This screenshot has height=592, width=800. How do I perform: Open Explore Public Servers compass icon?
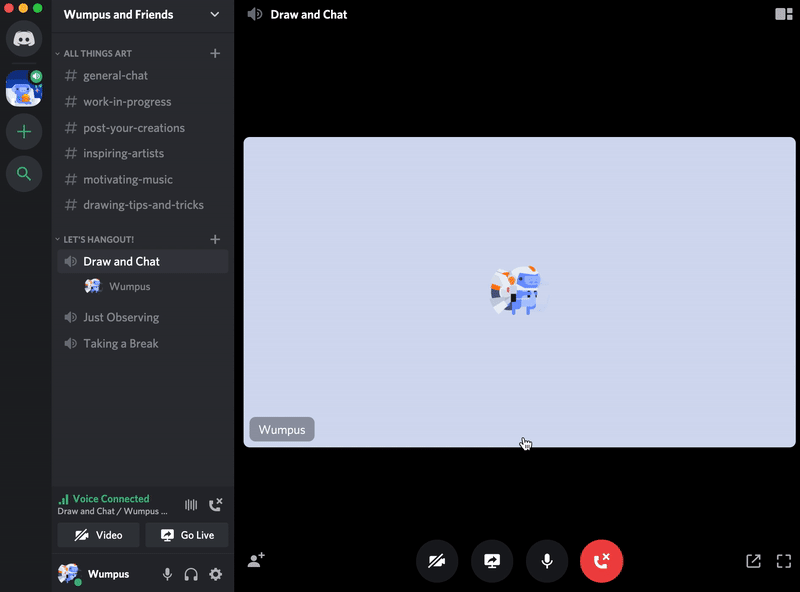24,174
